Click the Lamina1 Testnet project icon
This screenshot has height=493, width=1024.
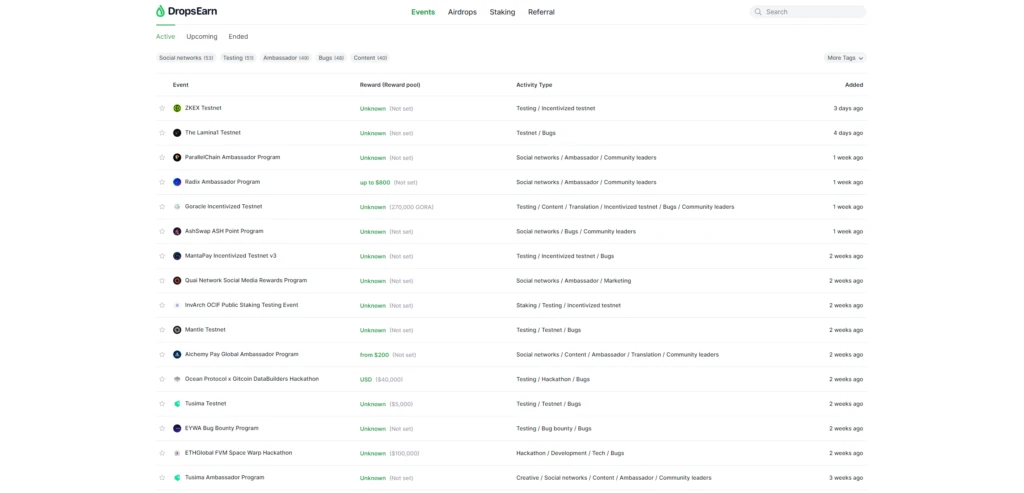pos(177,133)
